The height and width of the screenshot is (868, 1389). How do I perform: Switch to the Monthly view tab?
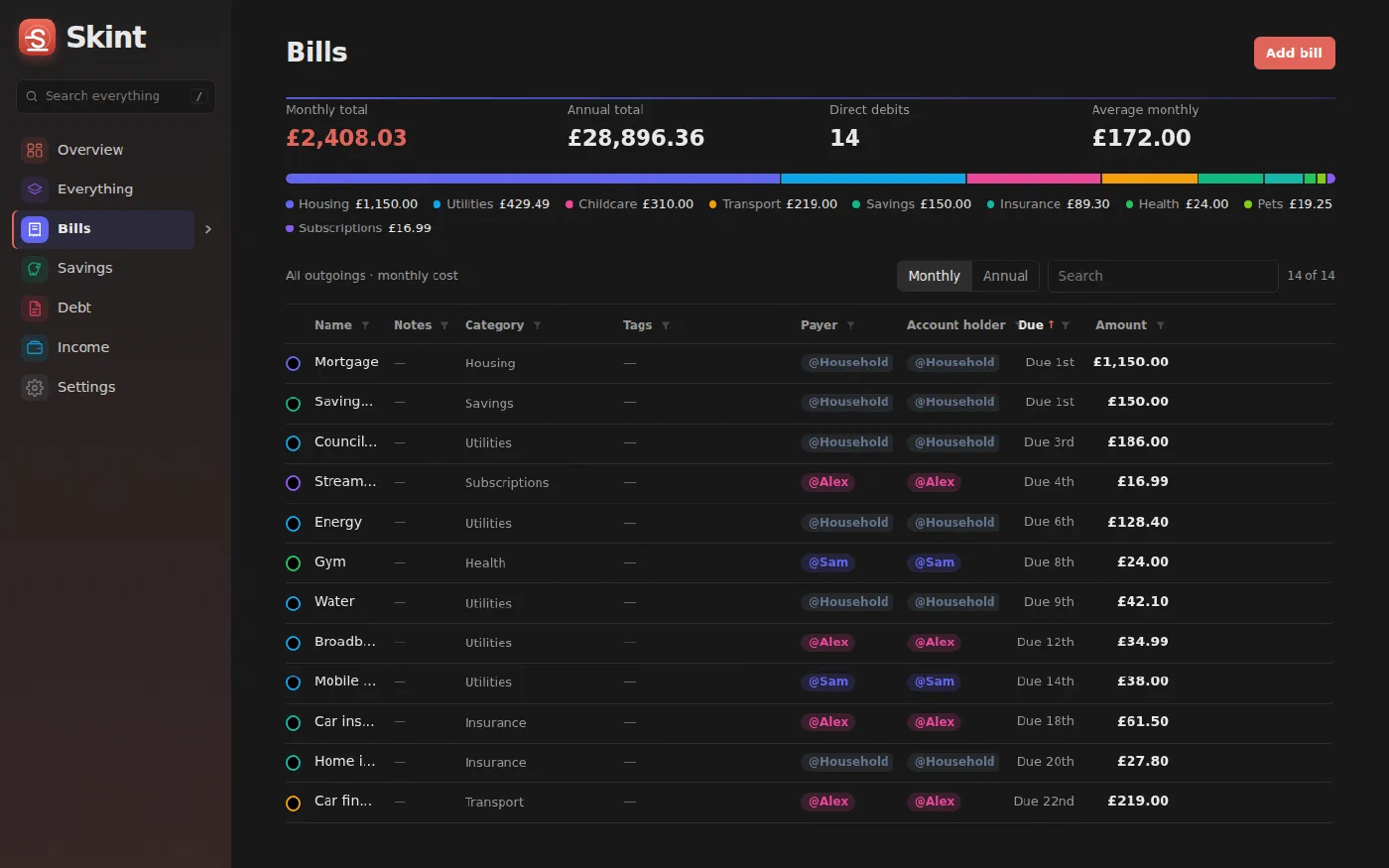coord(934,276)
